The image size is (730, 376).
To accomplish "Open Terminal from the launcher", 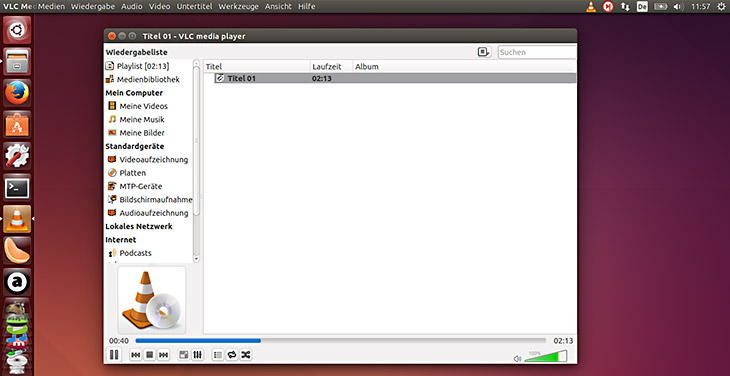I will click(17, 188).
